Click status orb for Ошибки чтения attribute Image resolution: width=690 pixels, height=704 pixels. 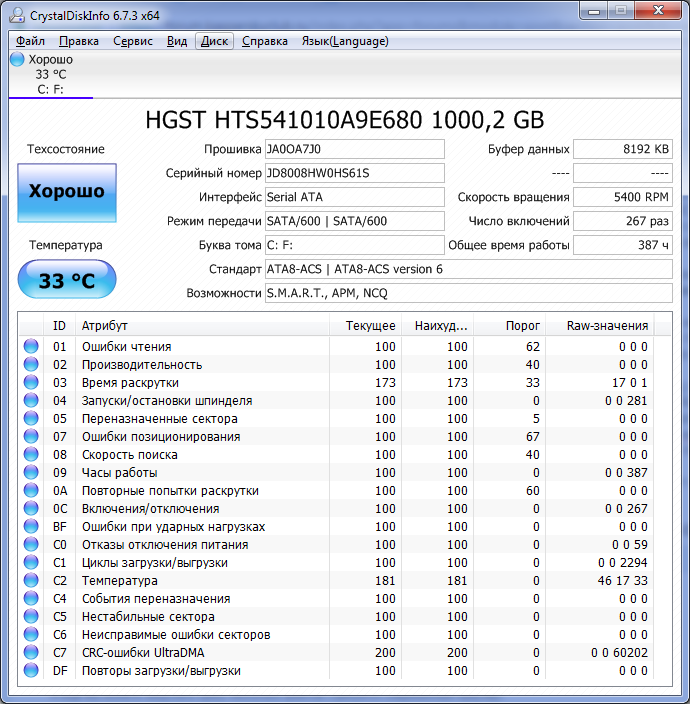click(31, 347)
